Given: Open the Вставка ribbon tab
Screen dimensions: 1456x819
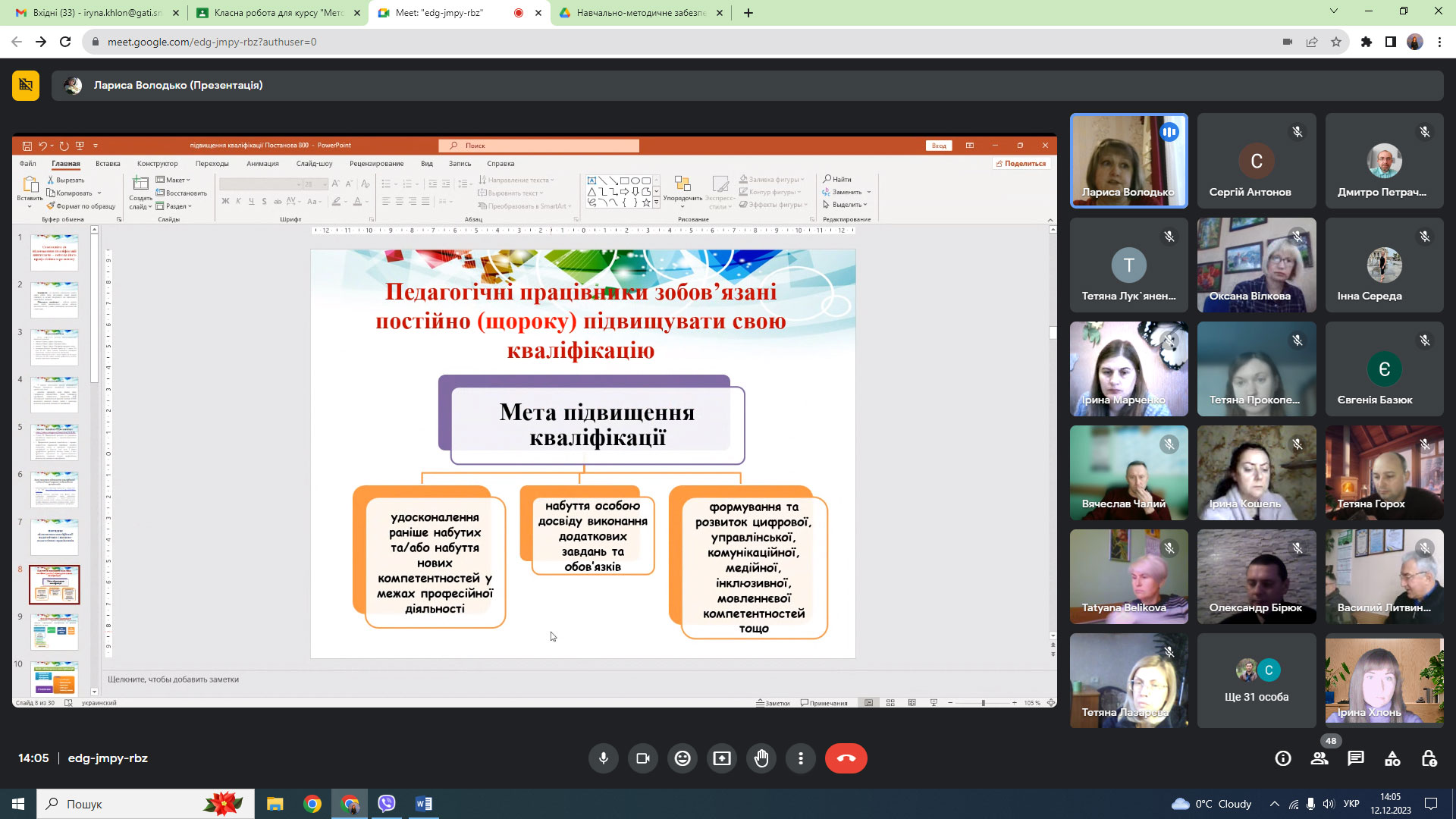Looking at the screenshot, I should pyautogui.click(x=108, y=164).
